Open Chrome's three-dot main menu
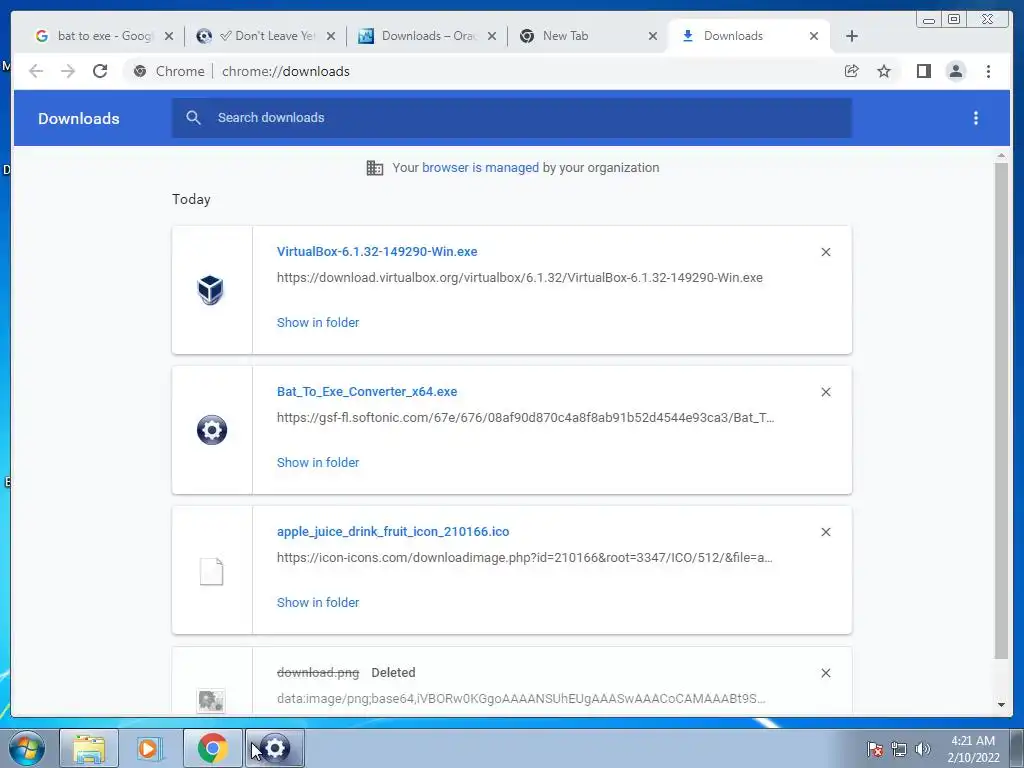This screenshot has height=768, width=1024. [988, 71]
